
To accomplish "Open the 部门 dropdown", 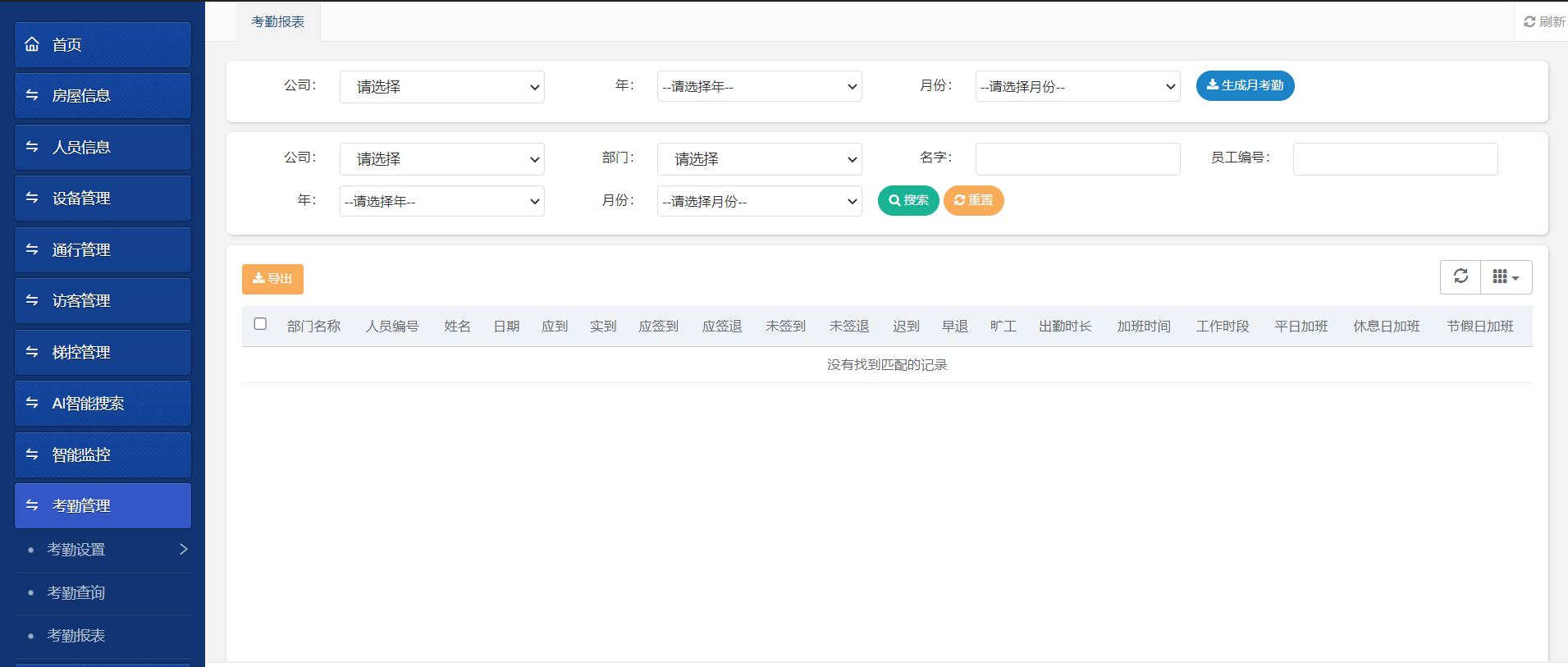I will pos(760,159).
